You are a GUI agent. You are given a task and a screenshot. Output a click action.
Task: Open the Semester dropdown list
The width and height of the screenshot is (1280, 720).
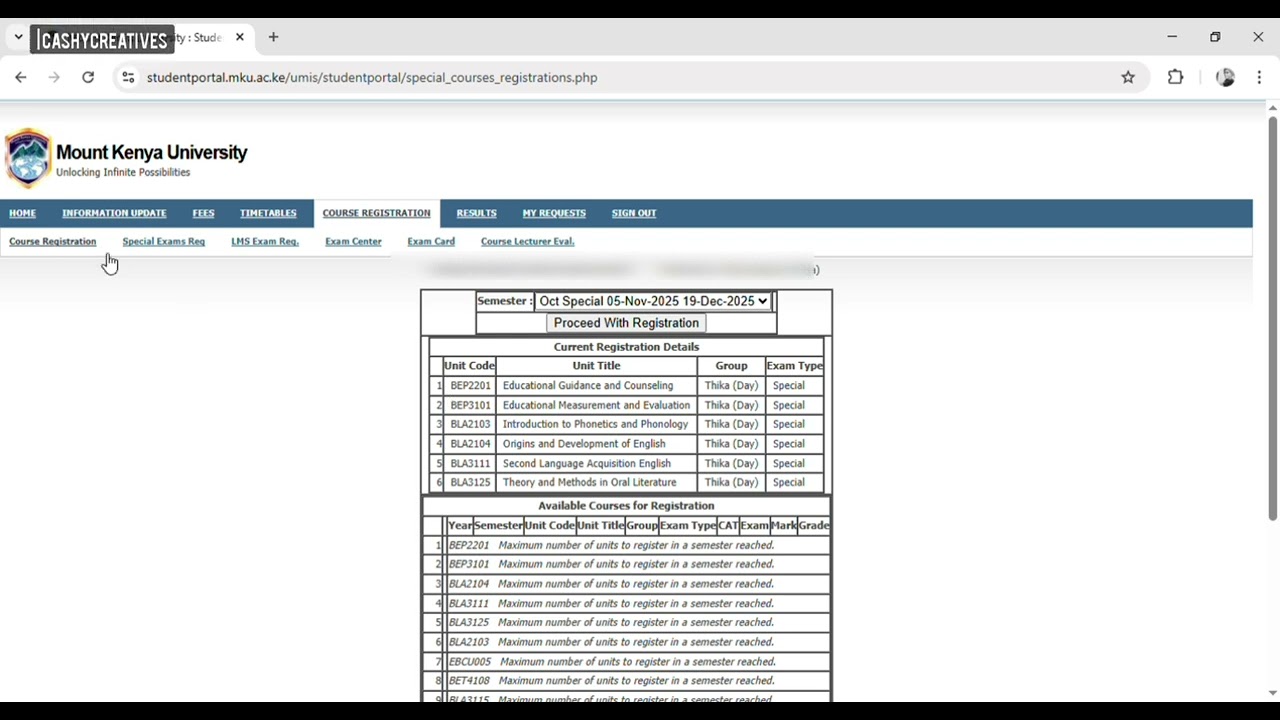click(x=653, y=301)
